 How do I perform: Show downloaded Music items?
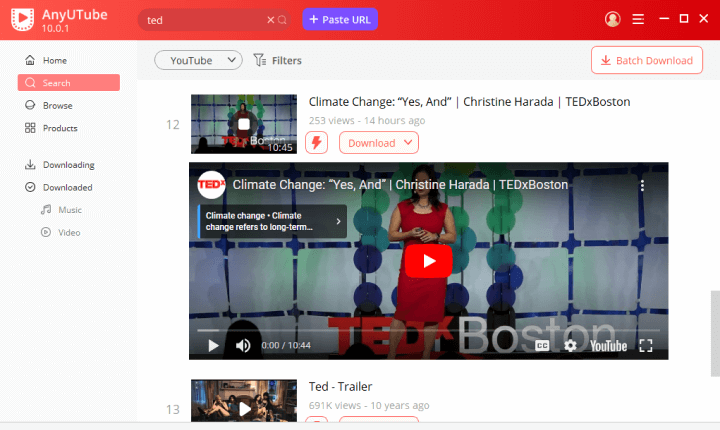tap(61, 209)
